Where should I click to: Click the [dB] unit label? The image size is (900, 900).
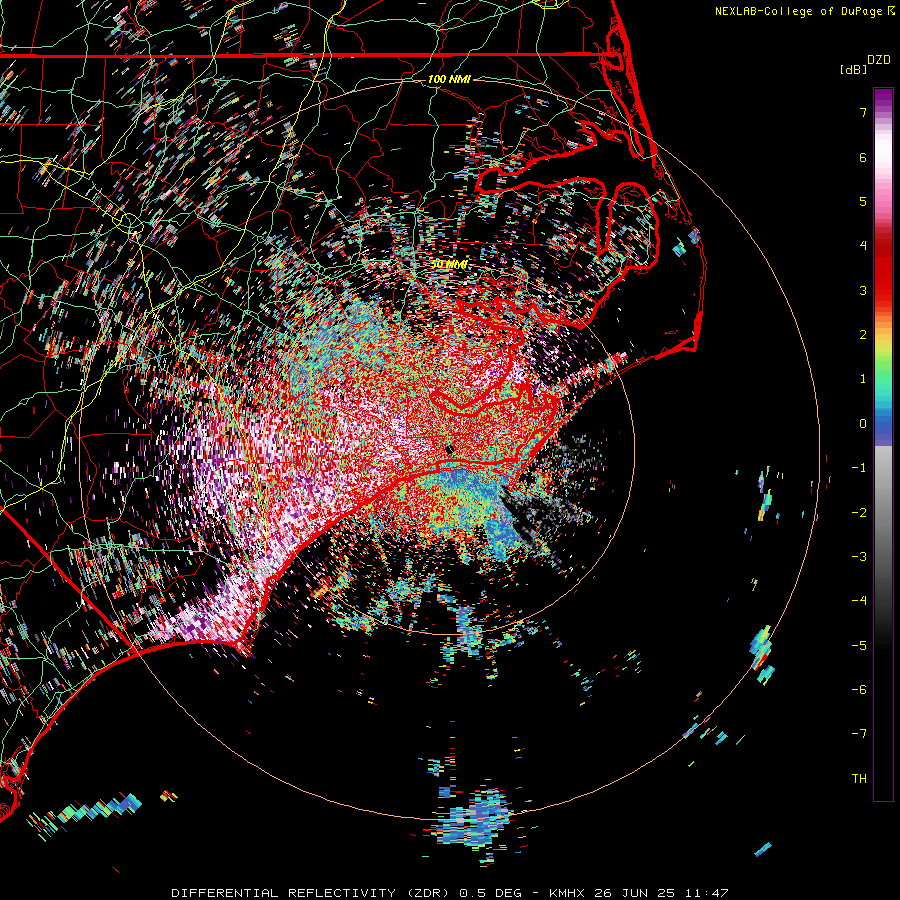pyautogui.click(x=853, y=69)
